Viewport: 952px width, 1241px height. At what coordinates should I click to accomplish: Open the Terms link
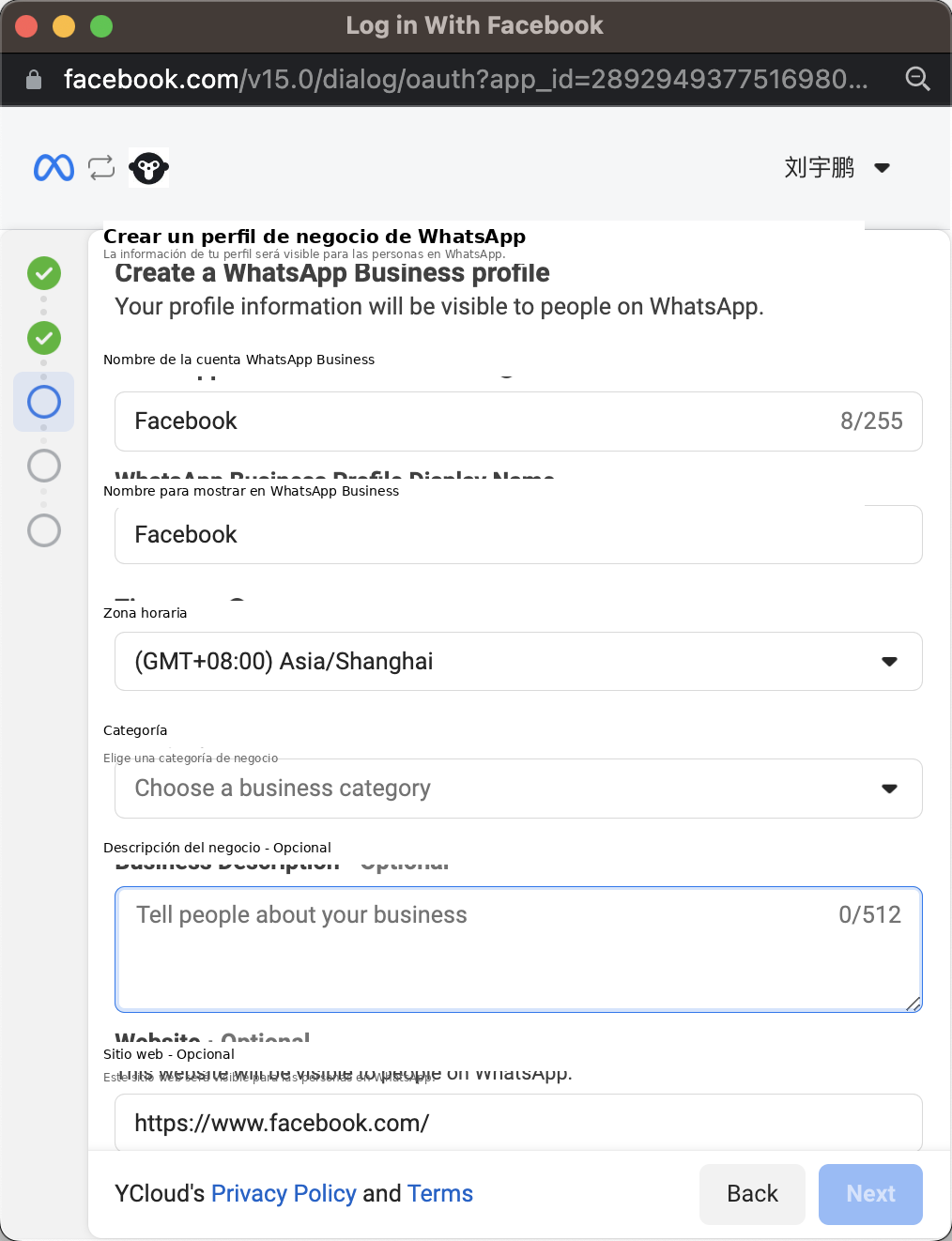(440, 1193)
